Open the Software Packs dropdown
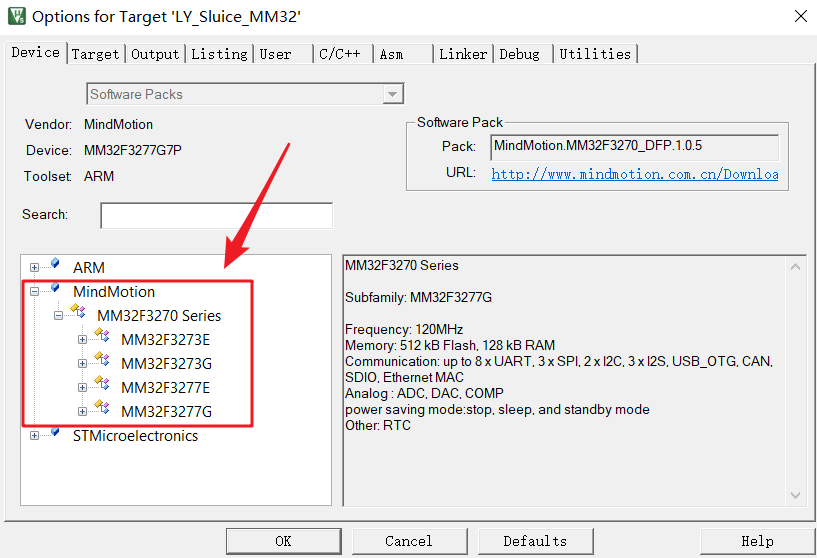This screenshot has height=558, width=817. (x=392, y=94)
